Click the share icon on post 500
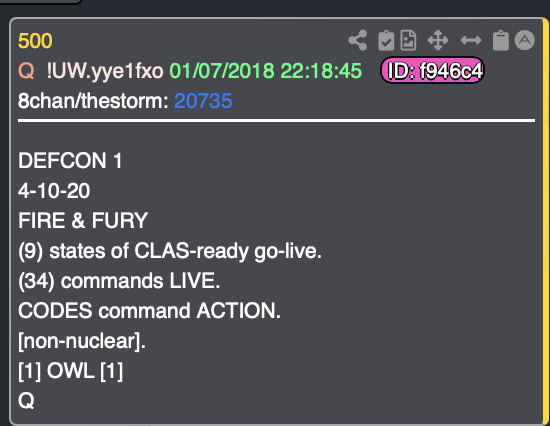Image resolution: width=550 pixels, height=426 pixels. click(358, 40)
